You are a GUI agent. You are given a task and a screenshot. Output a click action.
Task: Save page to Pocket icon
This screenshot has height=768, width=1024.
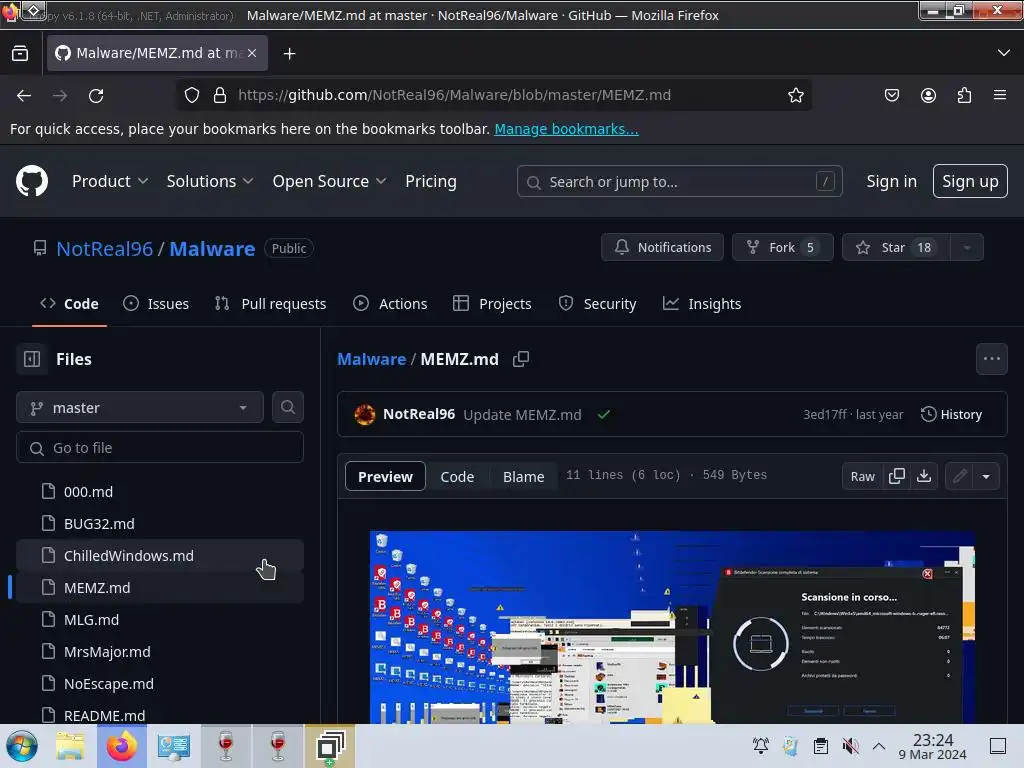point(891,95)
